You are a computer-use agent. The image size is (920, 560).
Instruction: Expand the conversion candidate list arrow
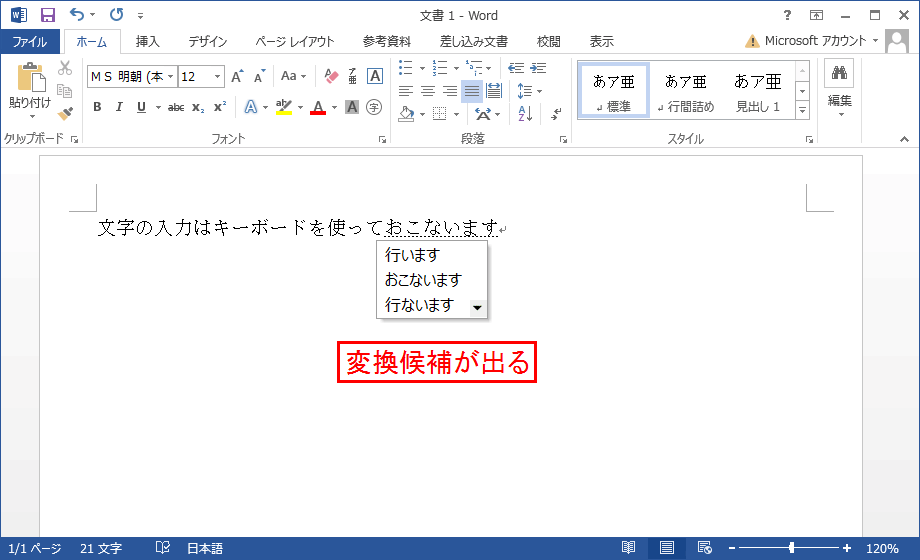coord(477,308)
